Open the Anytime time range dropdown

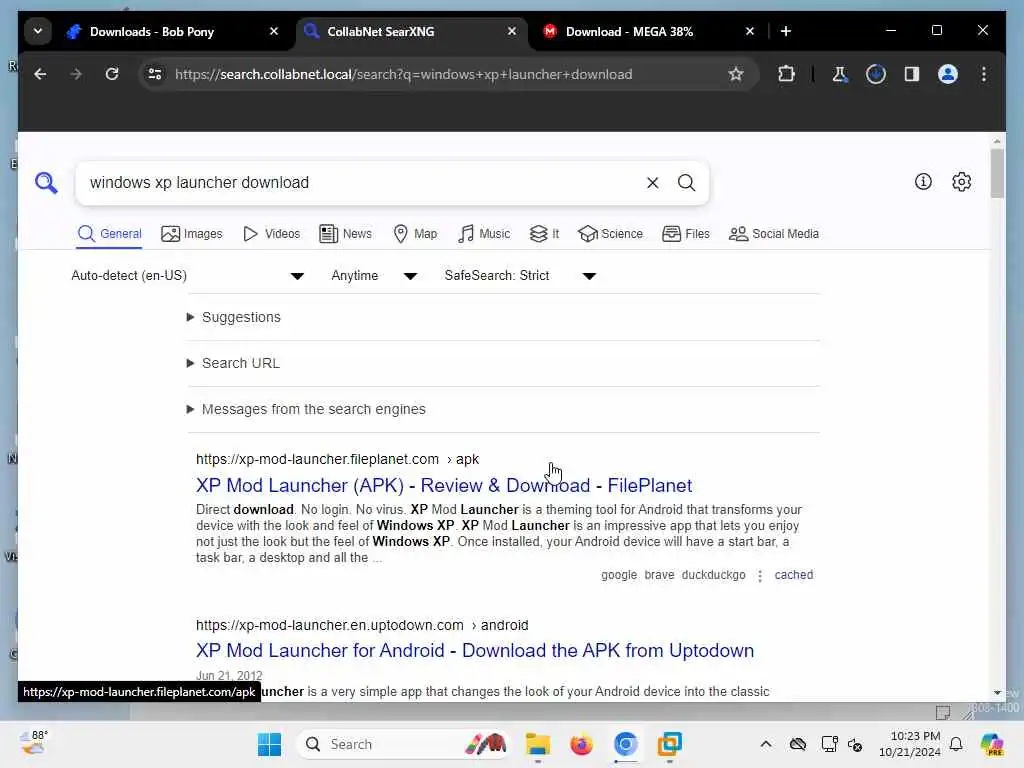[374, 276]
